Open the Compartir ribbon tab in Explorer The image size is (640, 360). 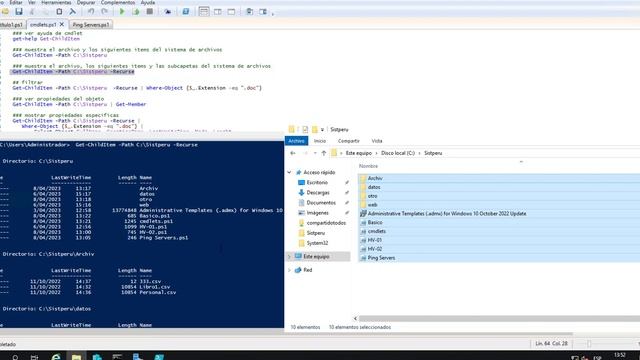click(349, 141)
